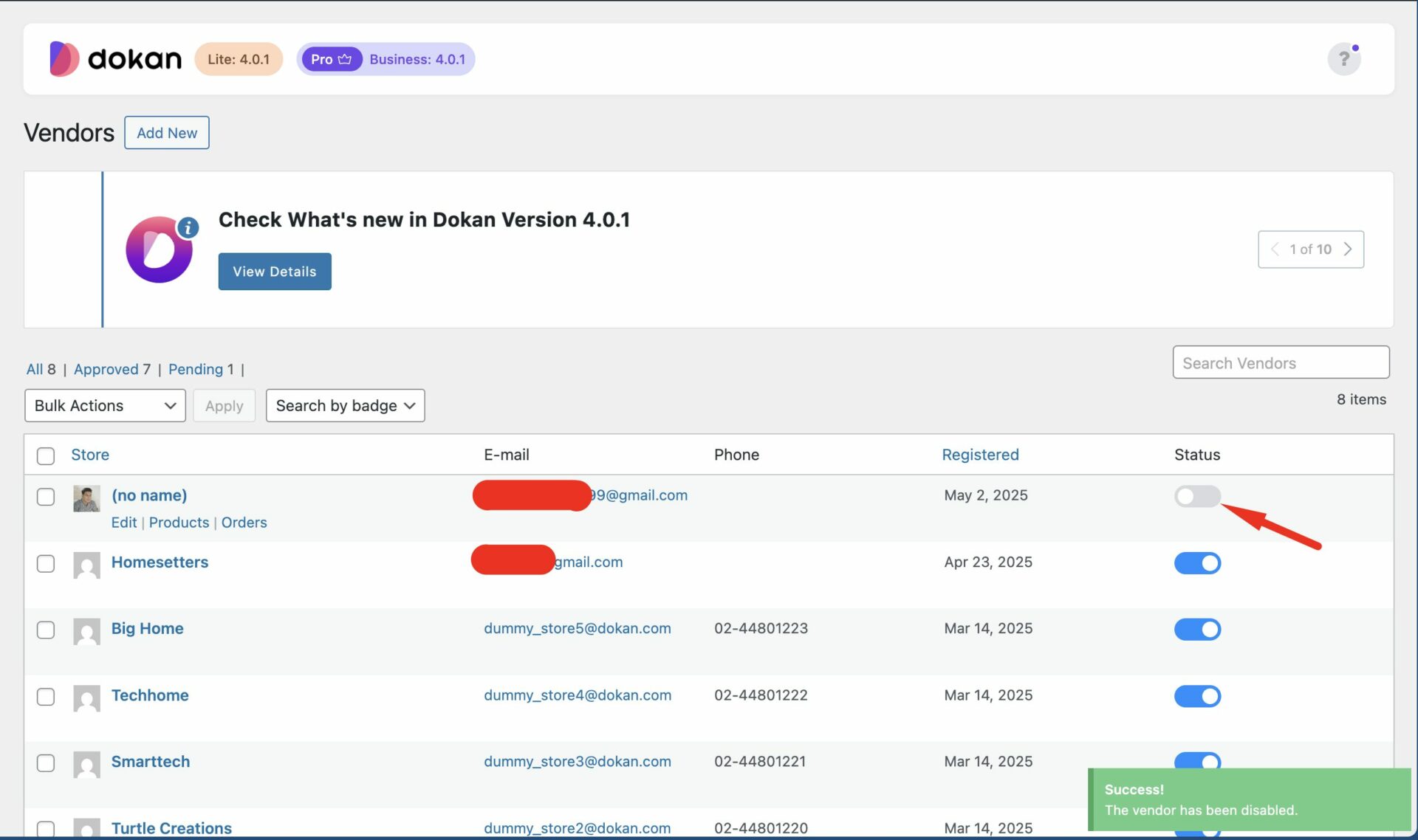Go to next notice arrow

[x=1348, y=249]
